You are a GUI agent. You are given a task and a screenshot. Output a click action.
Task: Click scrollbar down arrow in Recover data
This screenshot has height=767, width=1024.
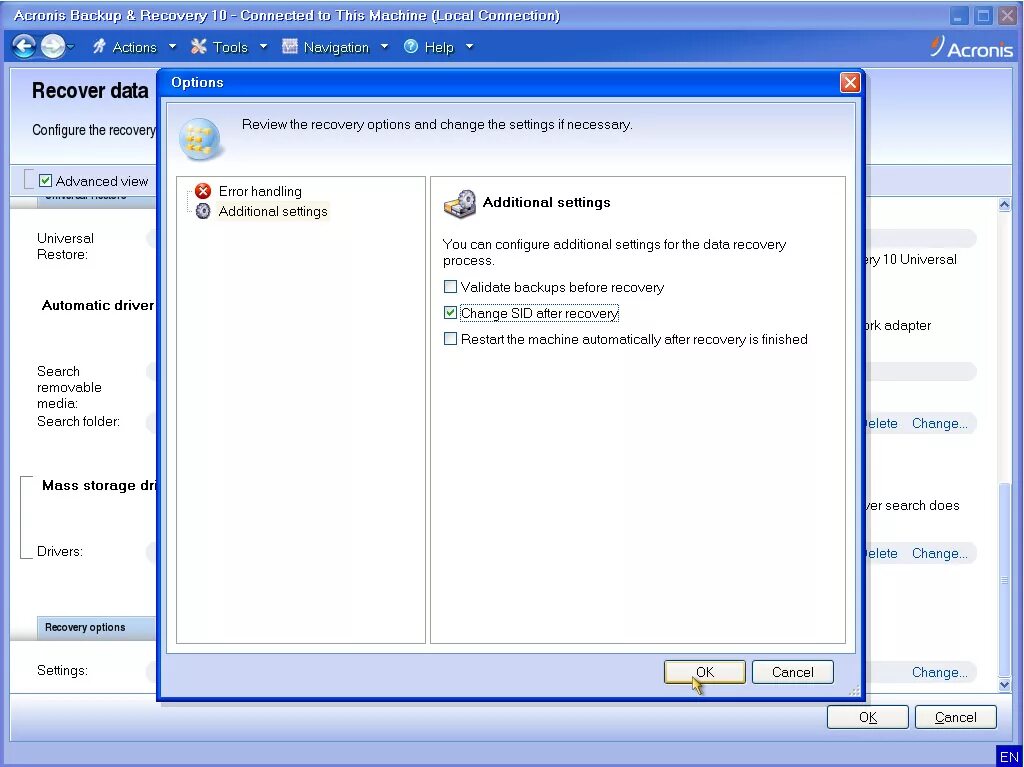tap(1004, 685)
